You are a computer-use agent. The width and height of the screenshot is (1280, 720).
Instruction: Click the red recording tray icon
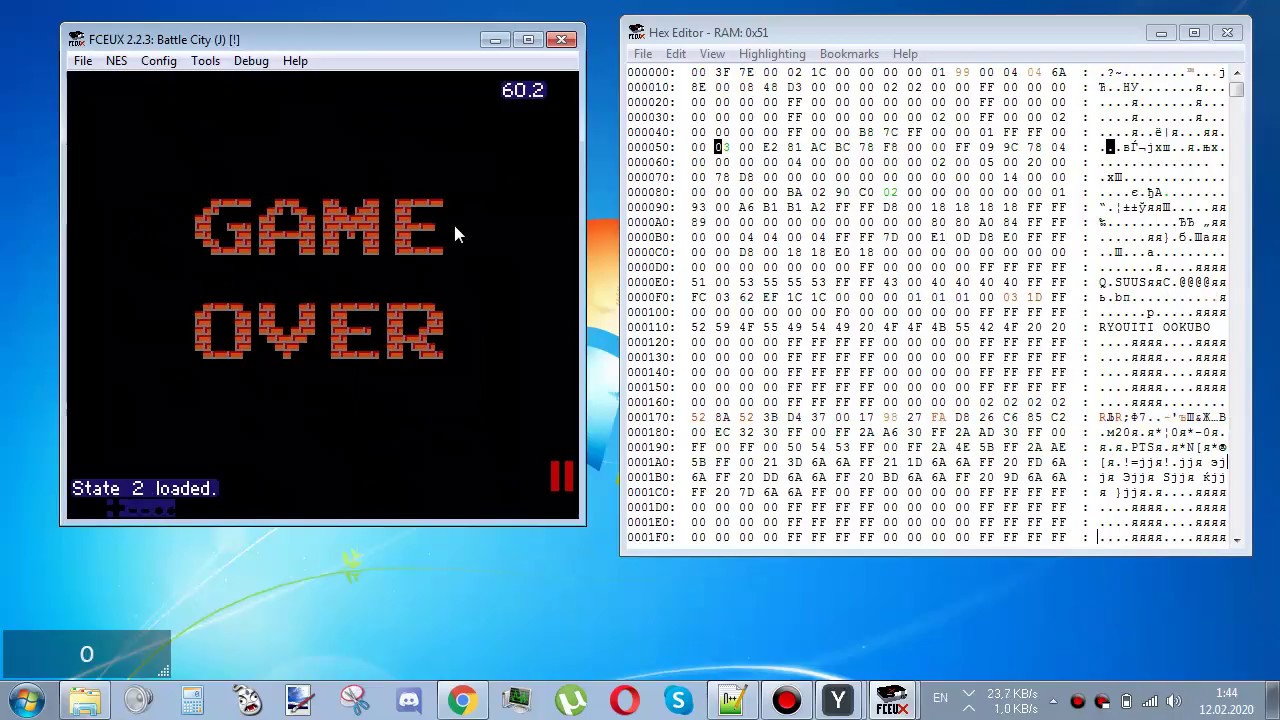point(1078,701)
